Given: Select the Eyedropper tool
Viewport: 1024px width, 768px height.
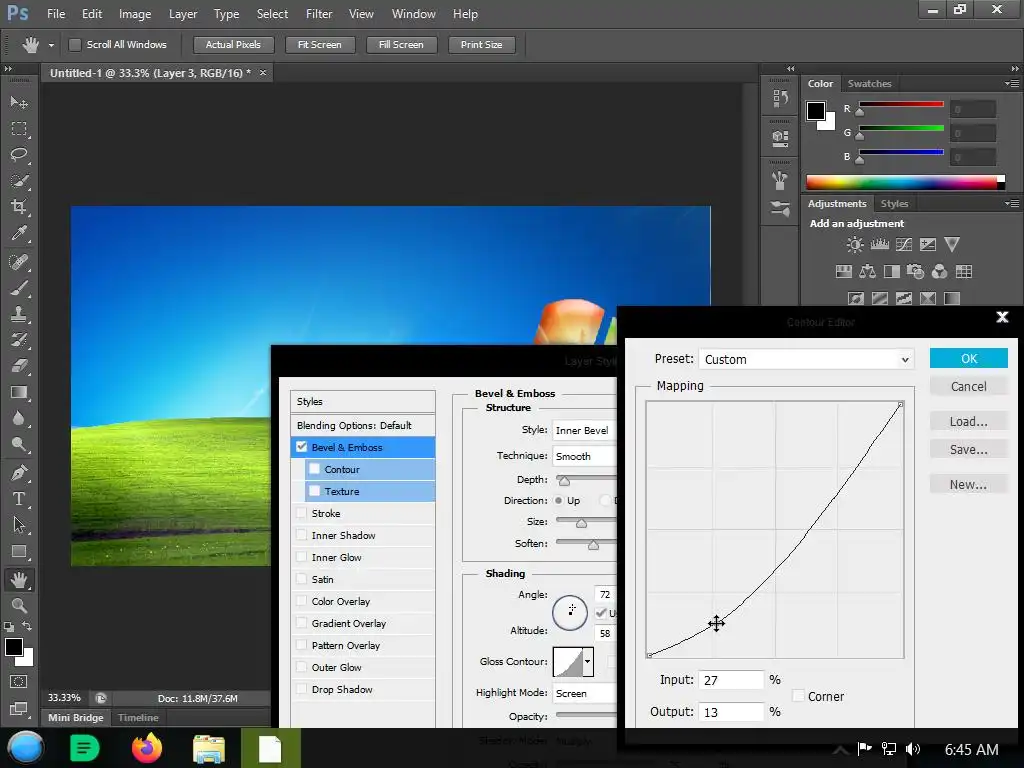Looking at the screenshot, I should [x=19, y=233].
